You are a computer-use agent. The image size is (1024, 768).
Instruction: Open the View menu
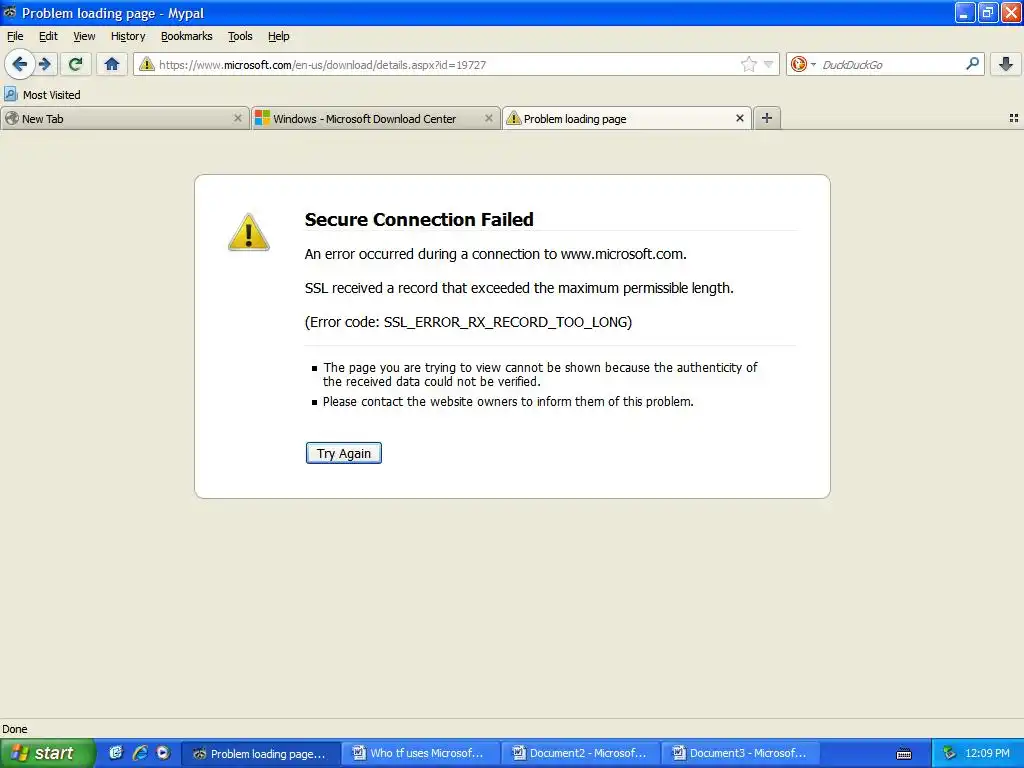coord(84,36)
